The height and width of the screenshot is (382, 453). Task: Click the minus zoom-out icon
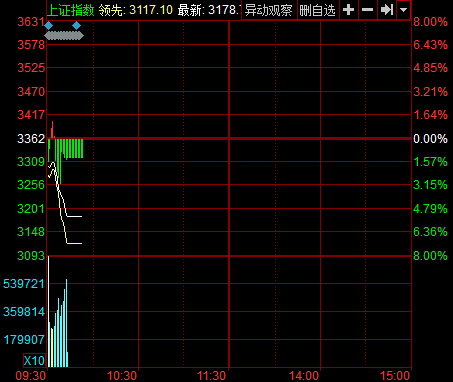point(367,10)
